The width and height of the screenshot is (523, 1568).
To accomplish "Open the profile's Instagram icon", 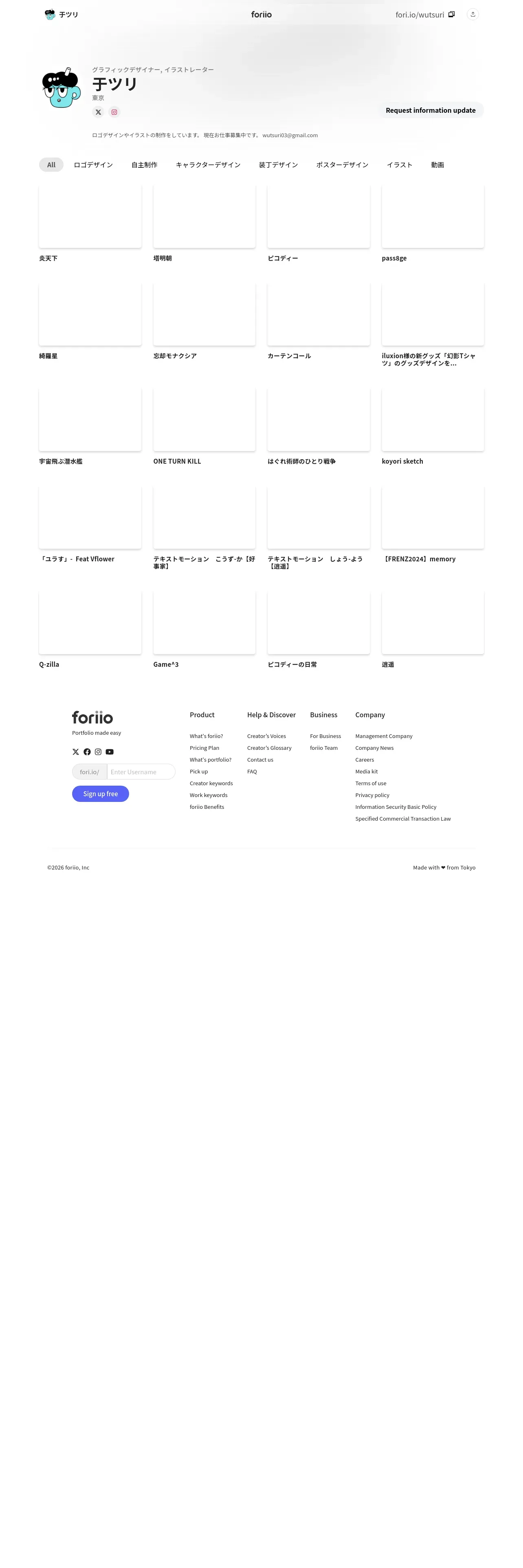I will coord(114,112).
